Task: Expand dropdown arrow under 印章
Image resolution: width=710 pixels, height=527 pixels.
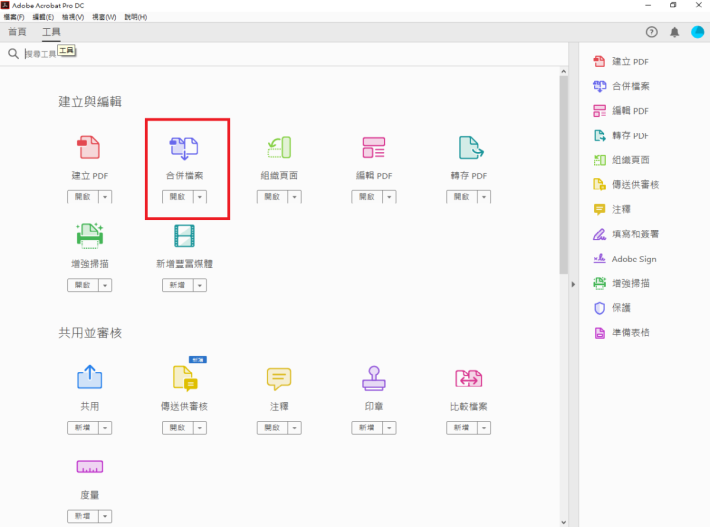Action: (389, 428)
